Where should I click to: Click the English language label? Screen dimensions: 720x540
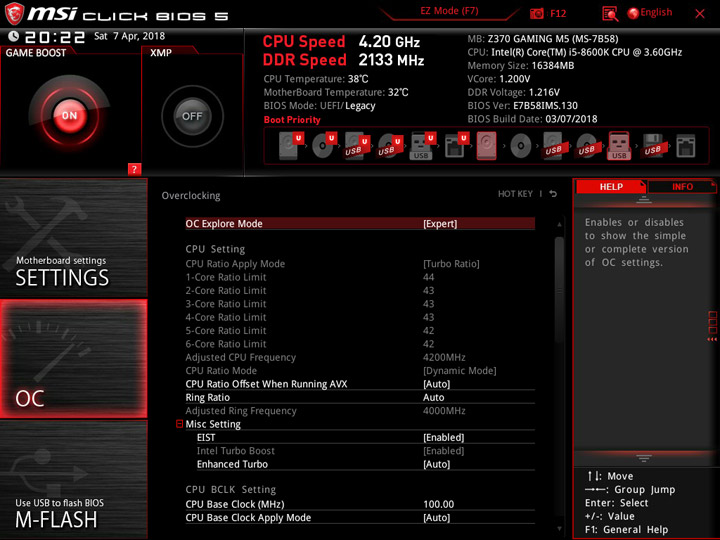(x=656, y=12)
